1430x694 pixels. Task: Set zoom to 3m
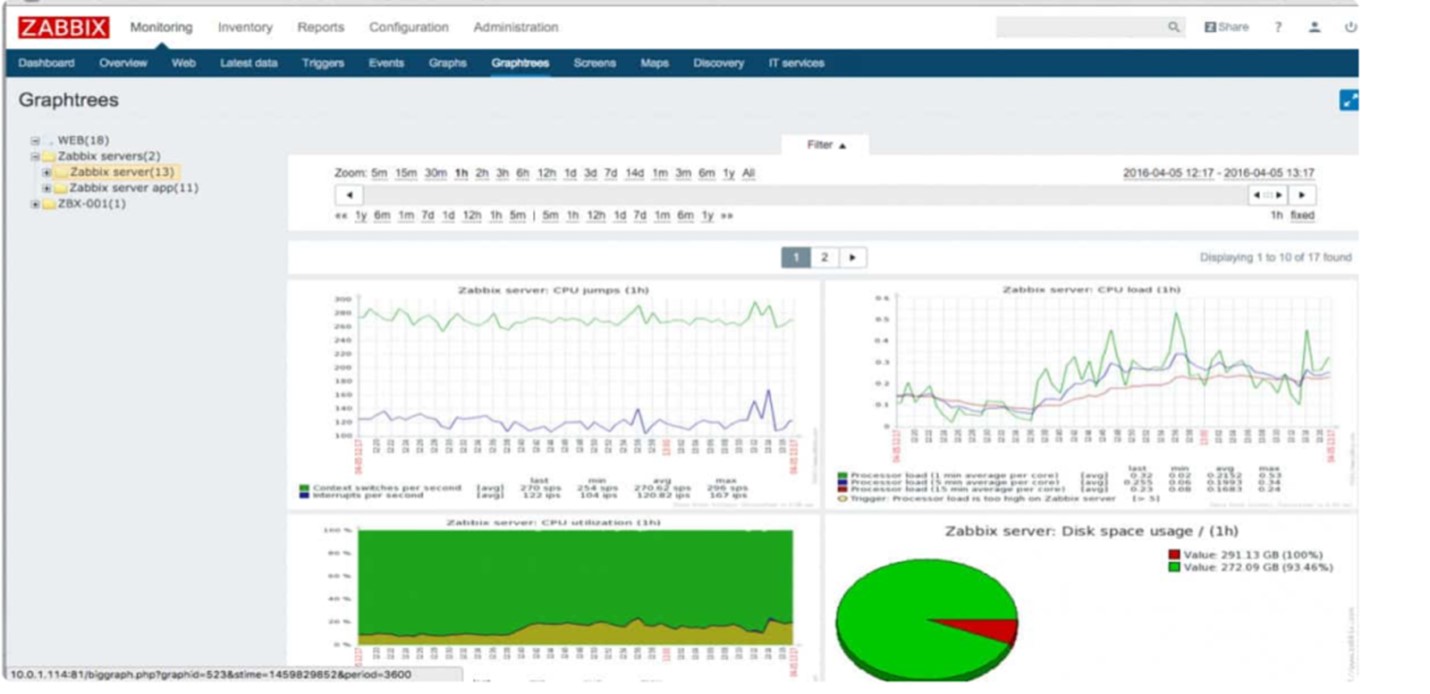[x=683, y=173]
